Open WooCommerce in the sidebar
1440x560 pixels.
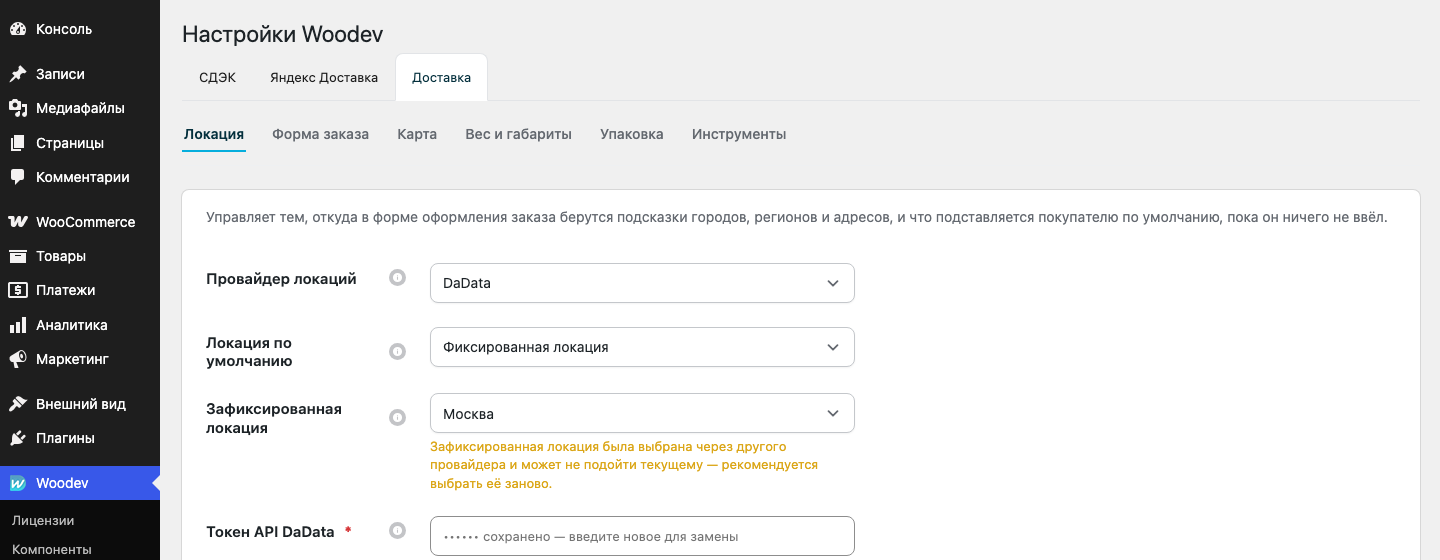point(80,222)
